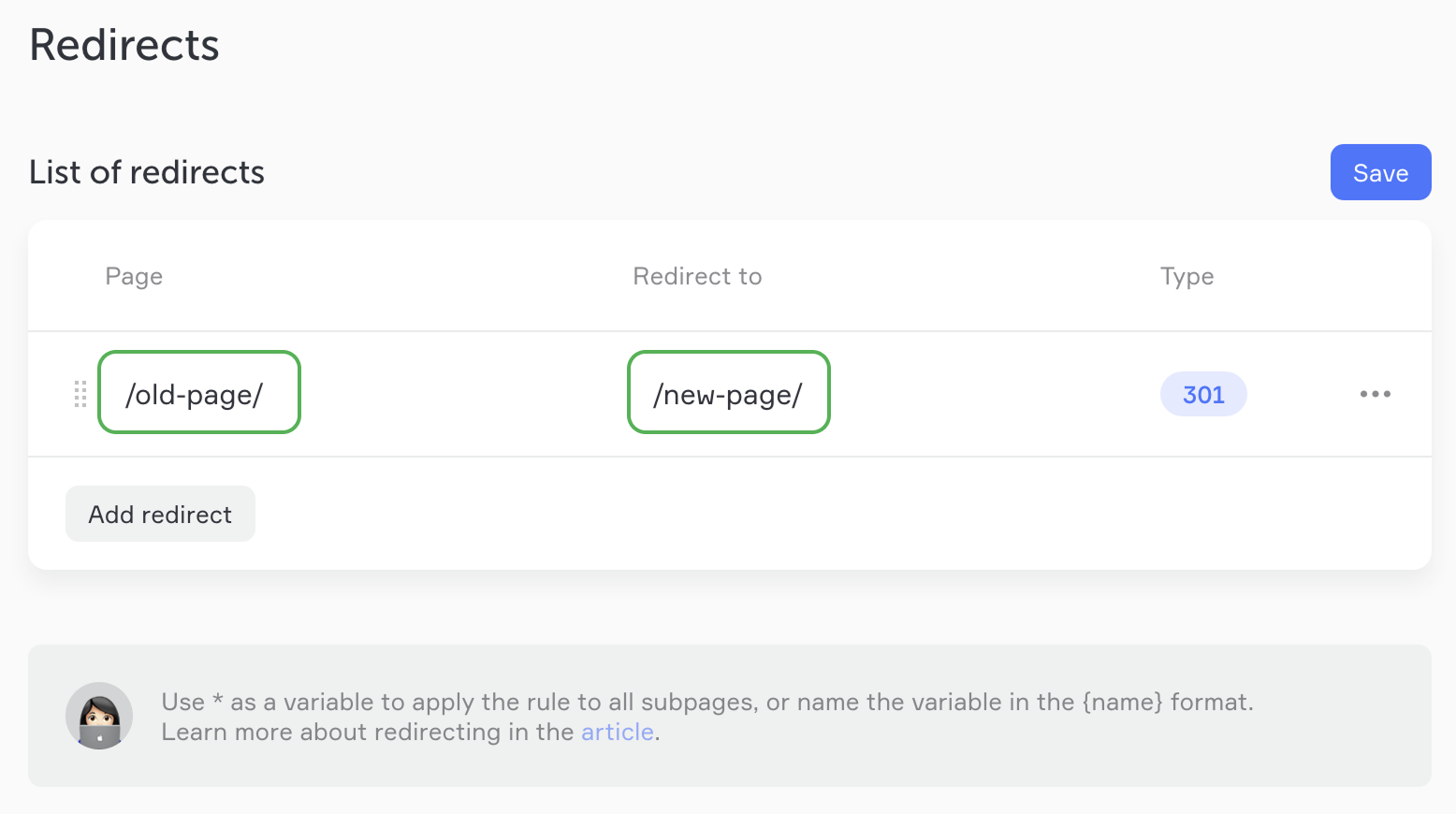Click the Type column header
The width and height of the screenshot is (1456, 814).
pos(1187,276)
